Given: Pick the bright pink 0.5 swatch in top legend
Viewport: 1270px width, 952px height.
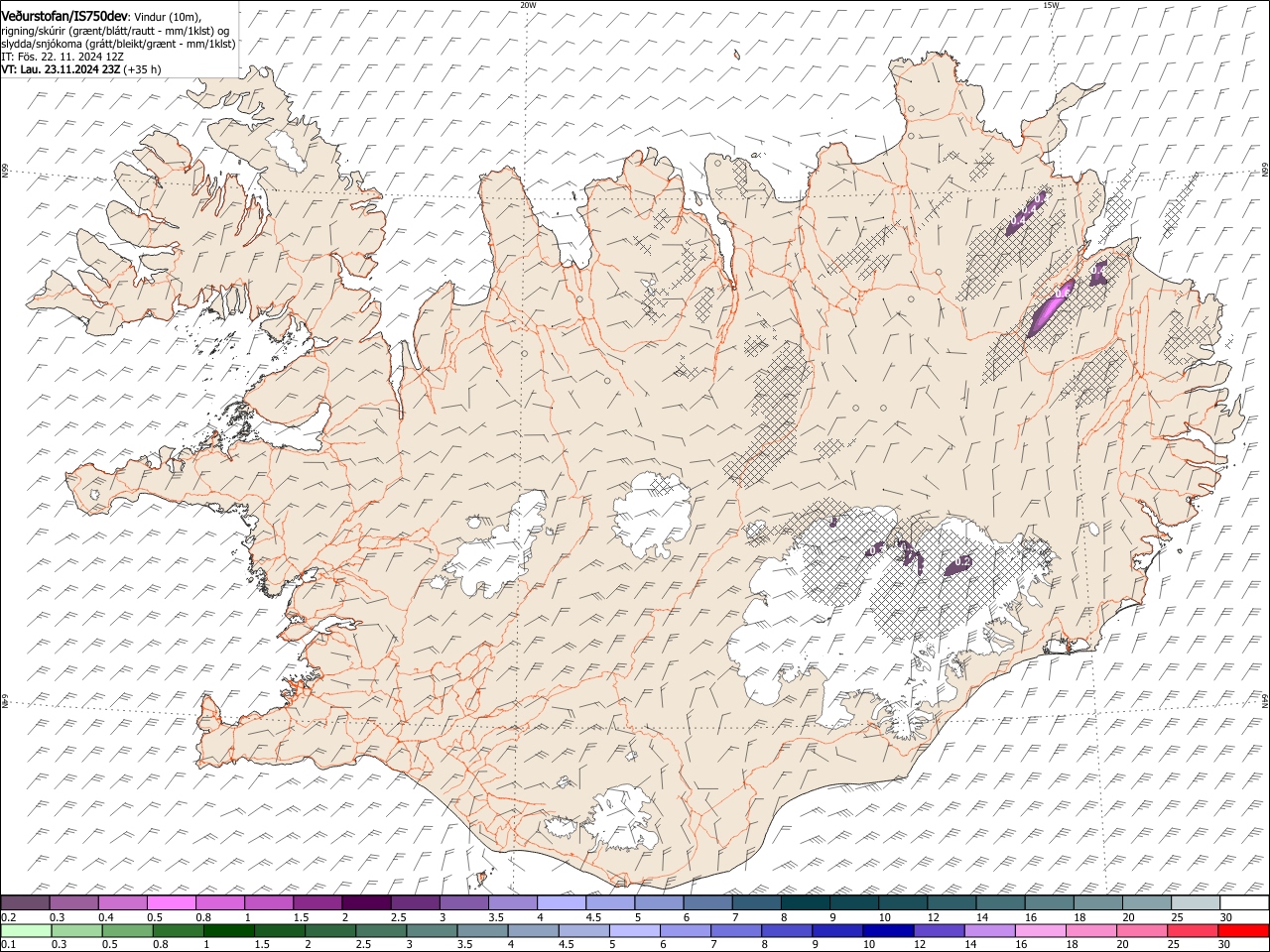Looking at the screenshot, I should coord(171,903).
